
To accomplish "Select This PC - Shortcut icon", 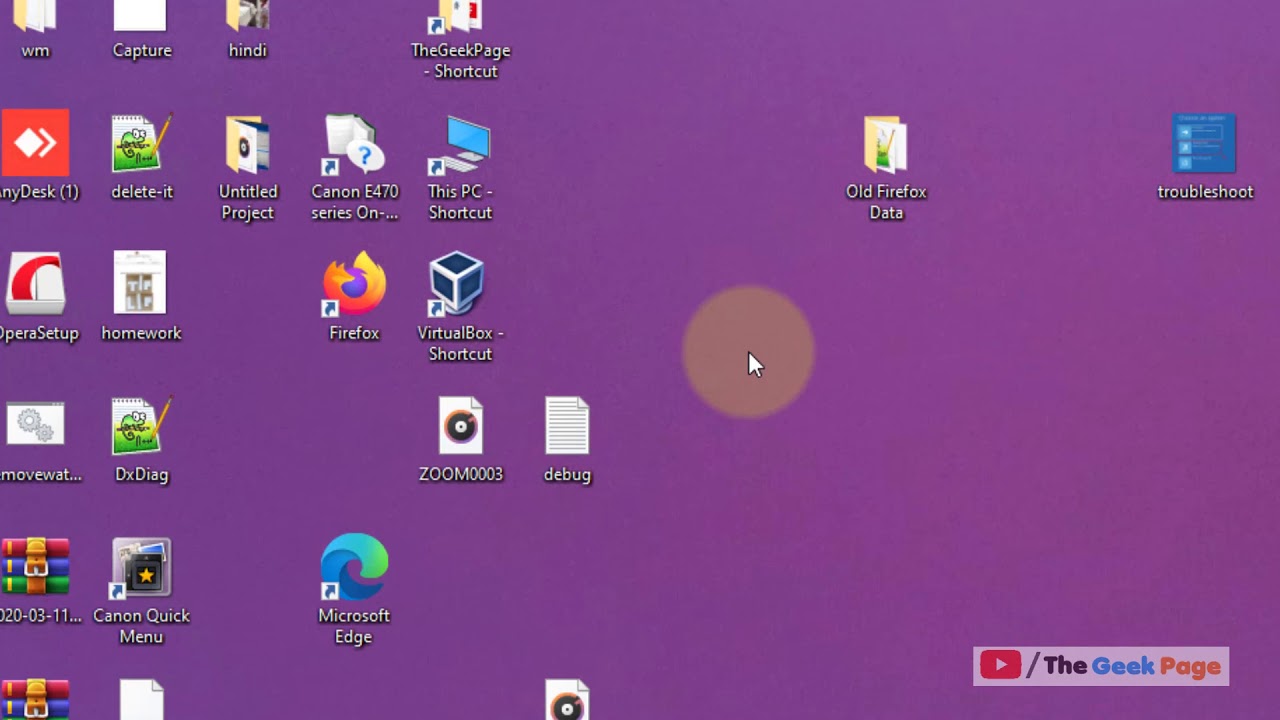I will click(x=460, y=146).
